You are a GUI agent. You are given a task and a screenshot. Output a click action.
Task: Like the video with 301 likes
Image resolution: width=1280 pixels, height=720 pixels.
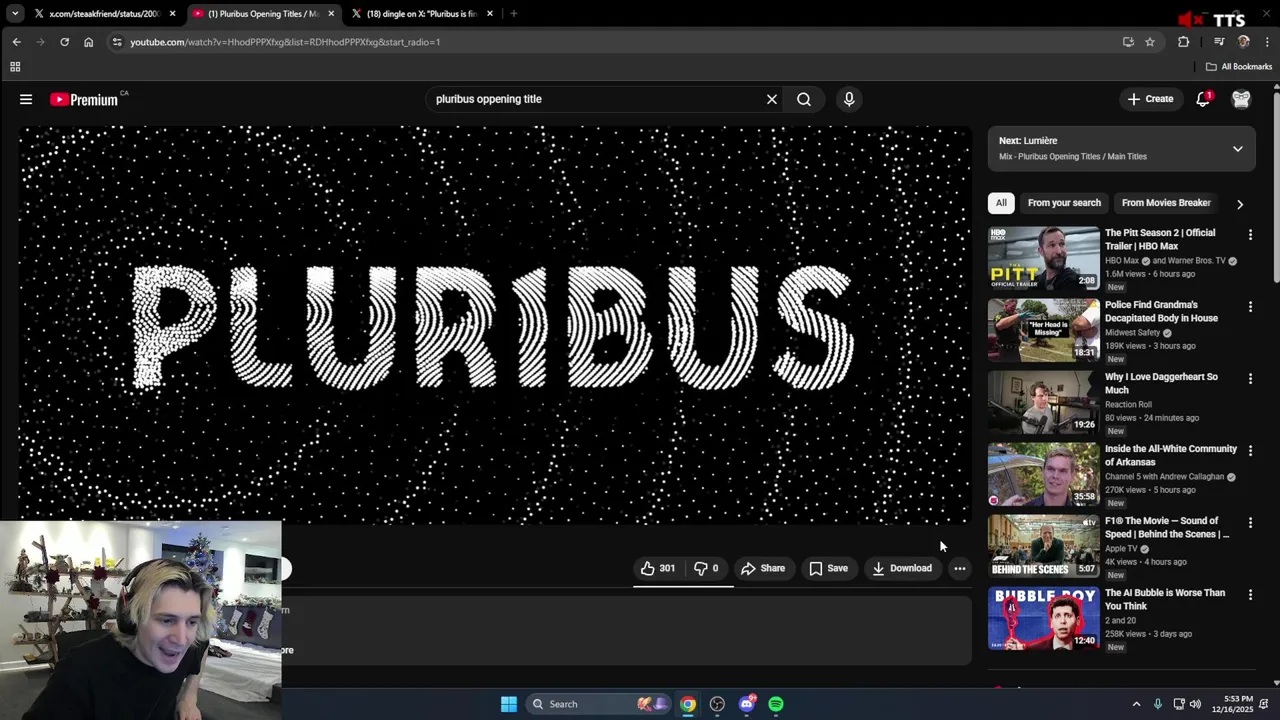click(659, 568)
